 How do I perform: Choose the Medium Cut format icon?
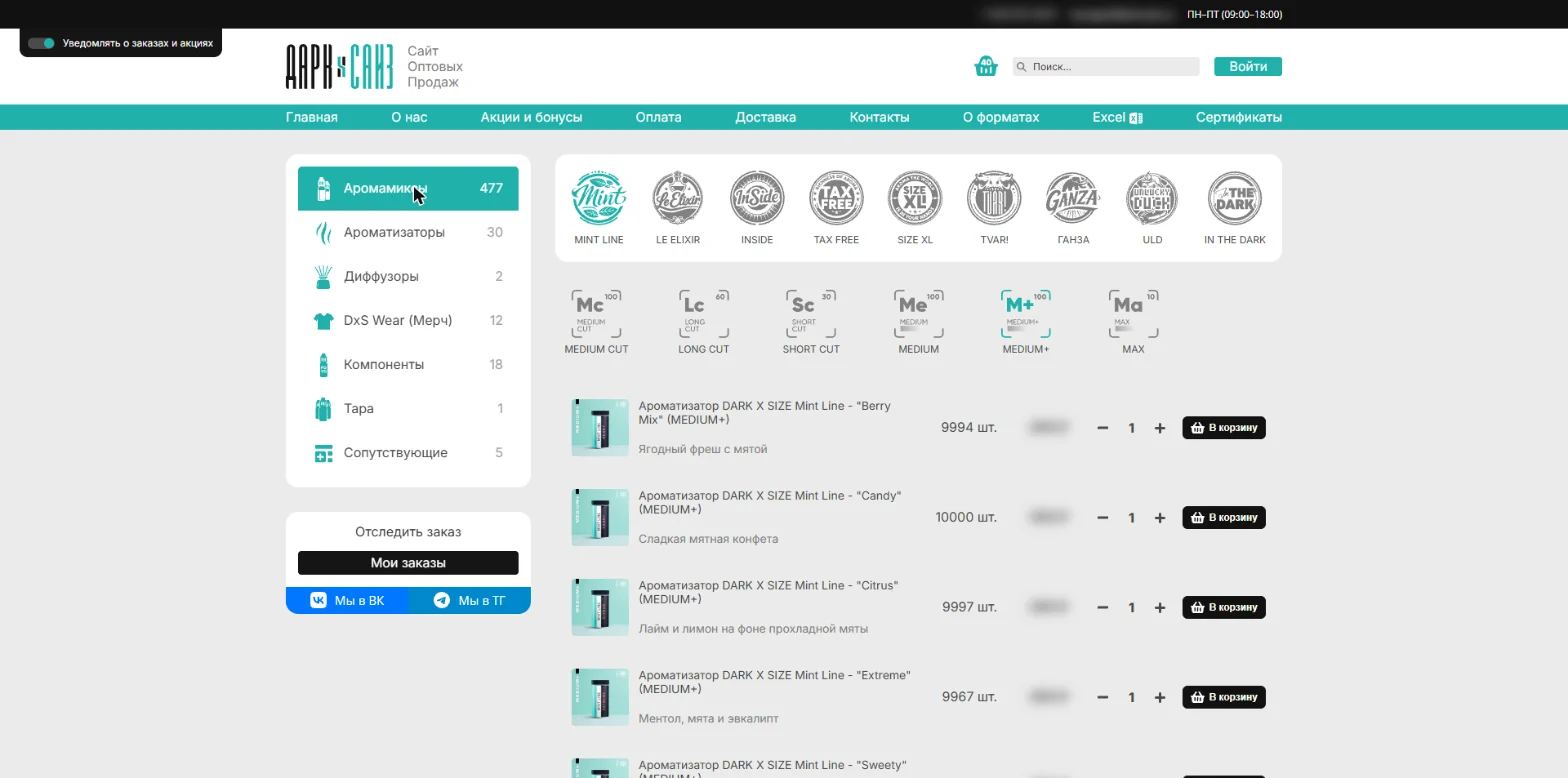point(596,314)
